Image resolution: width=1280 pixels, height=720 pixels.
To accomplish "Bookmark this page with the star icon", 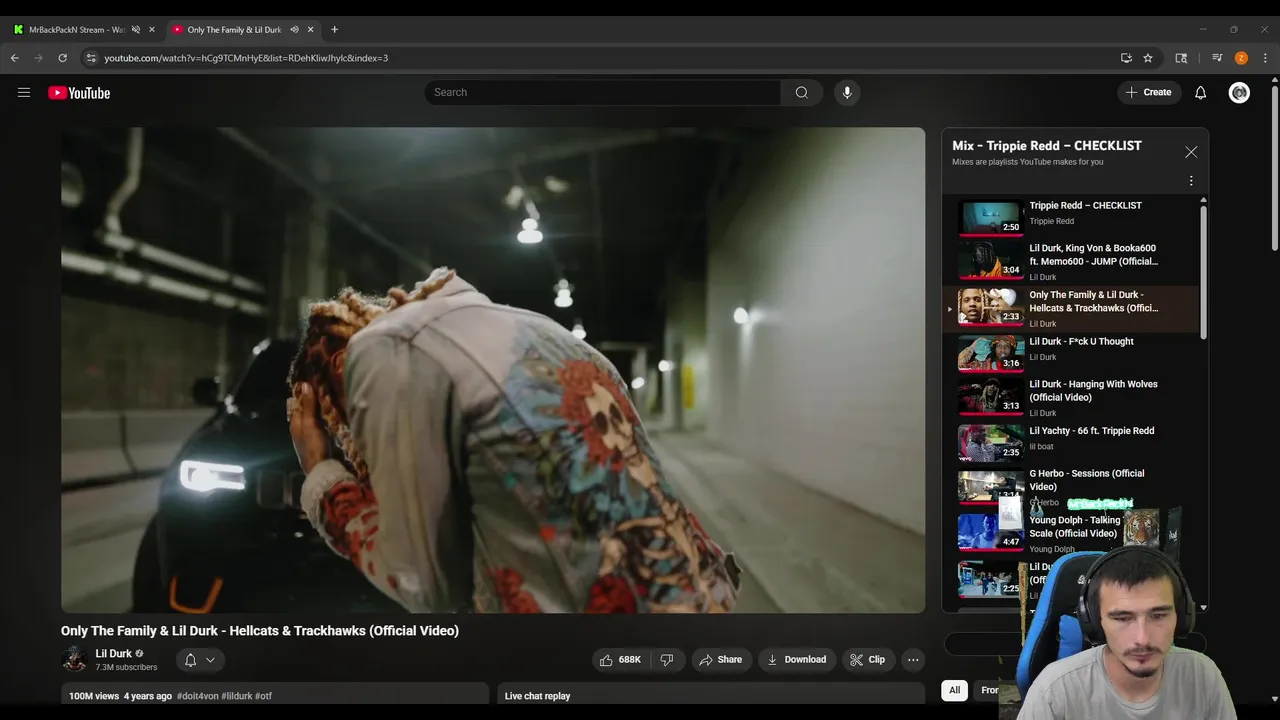I will (x=1148, y=58).
